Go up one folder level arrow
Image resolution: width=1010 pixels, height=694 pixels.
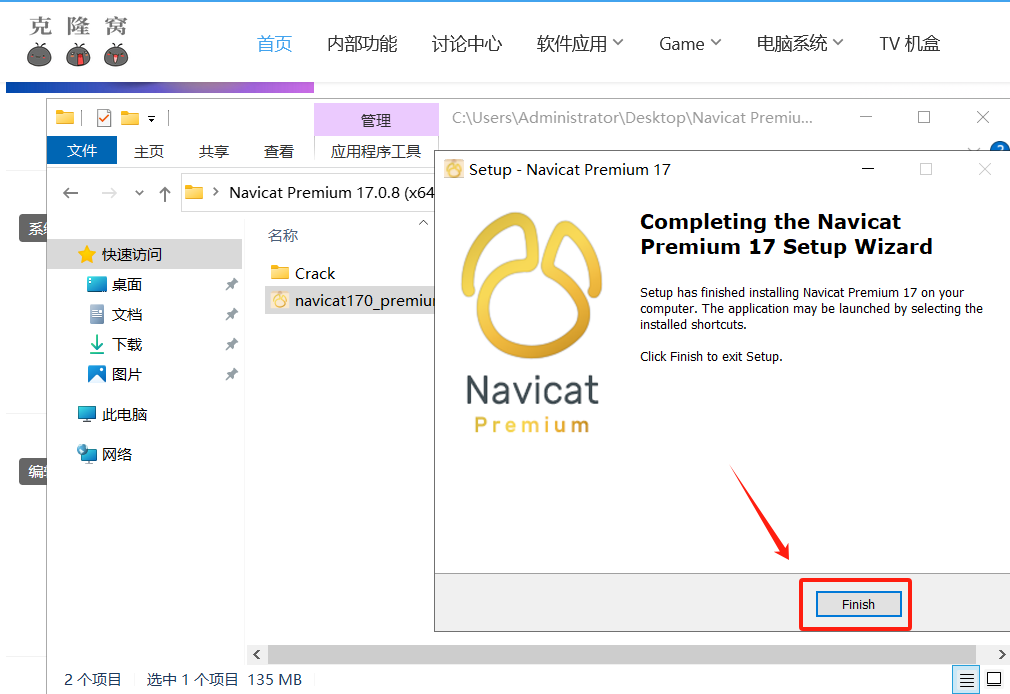(165, 193)
